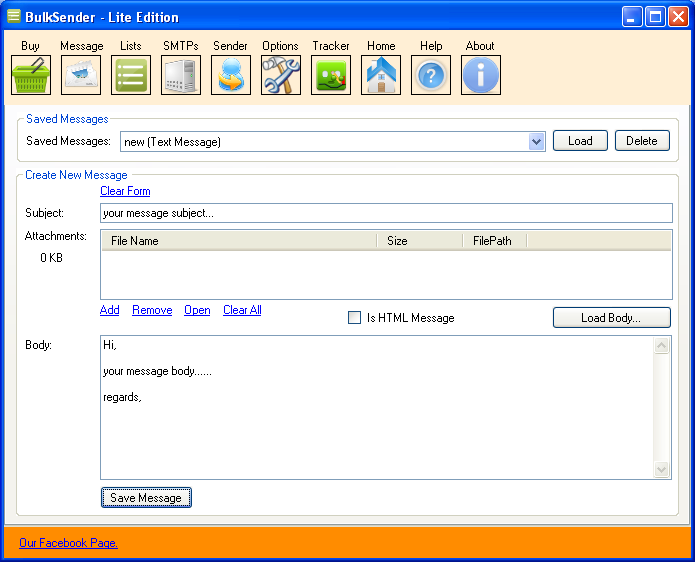
Task: Open the SMTPs server icon
Action: coord(181,75)
